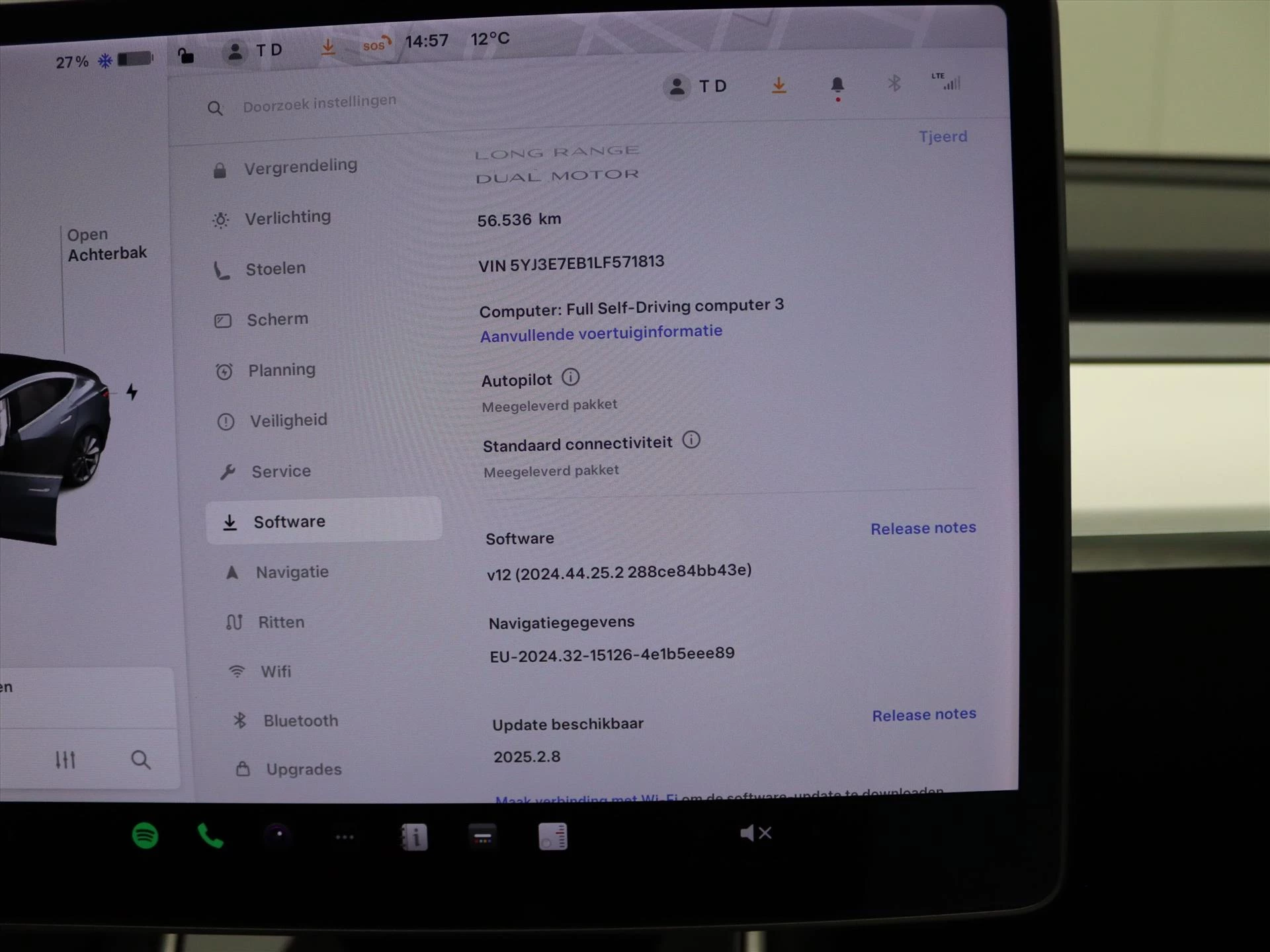Click the phone call icon in taskbar
The width and height of the screenshot is (1270, 952).
coord(211,834)
